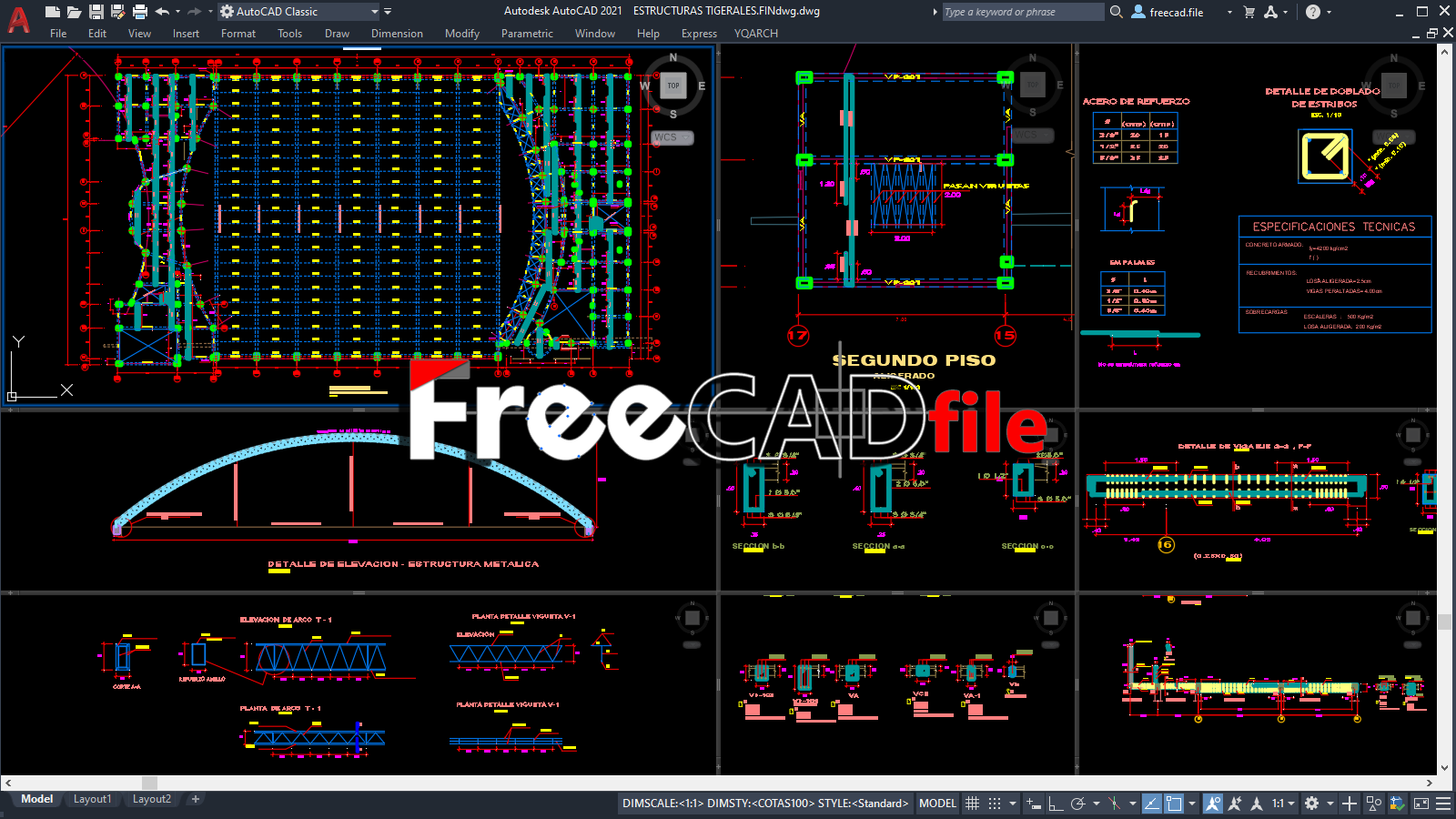
Task: Select the Save drawing icon
Action: coord(95,11)
